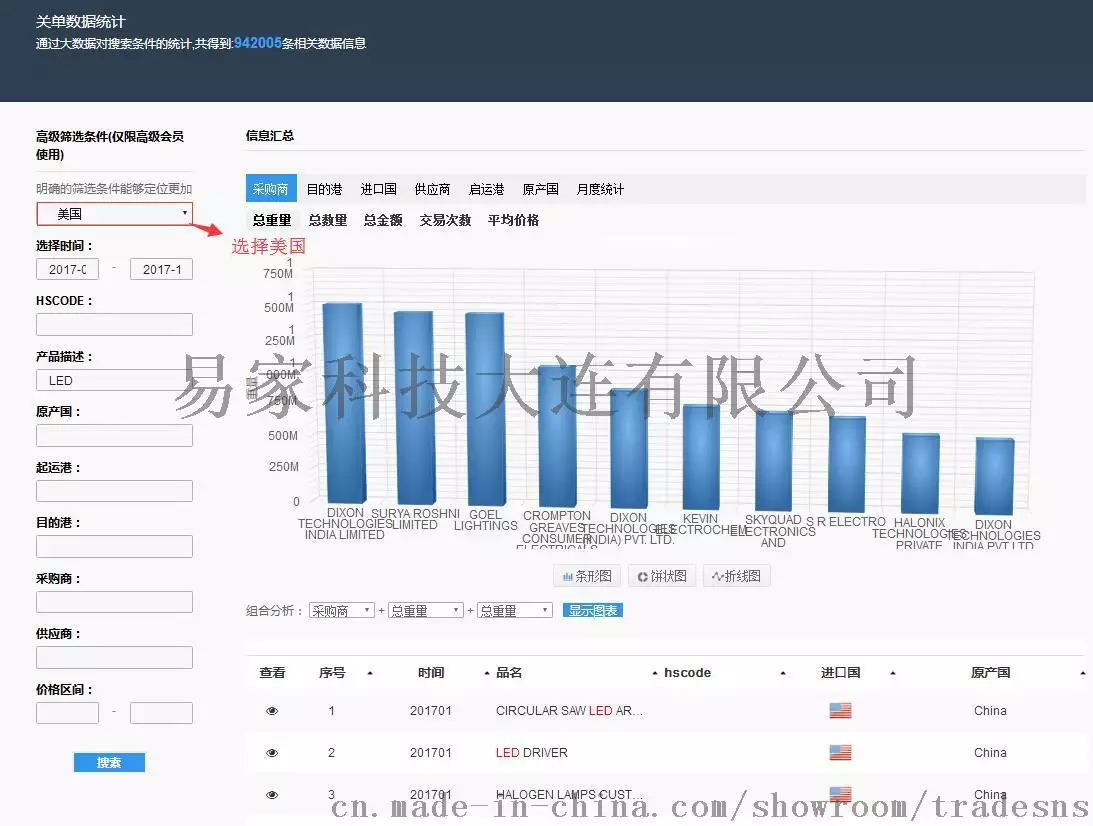This screenshot has height=826, width=1093.
Task: Click start date field 2017-0
Action: coord(68,269)
